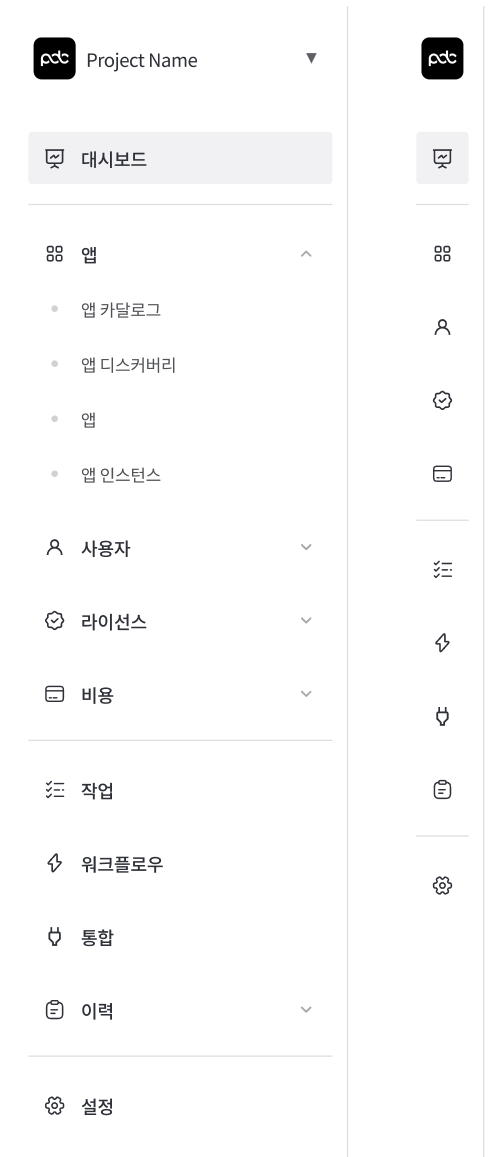This screenshot has height=1157, width=492.
Task: Click workflow lightning icon in collapsed sidebar
Action: (x=442, y=643)
